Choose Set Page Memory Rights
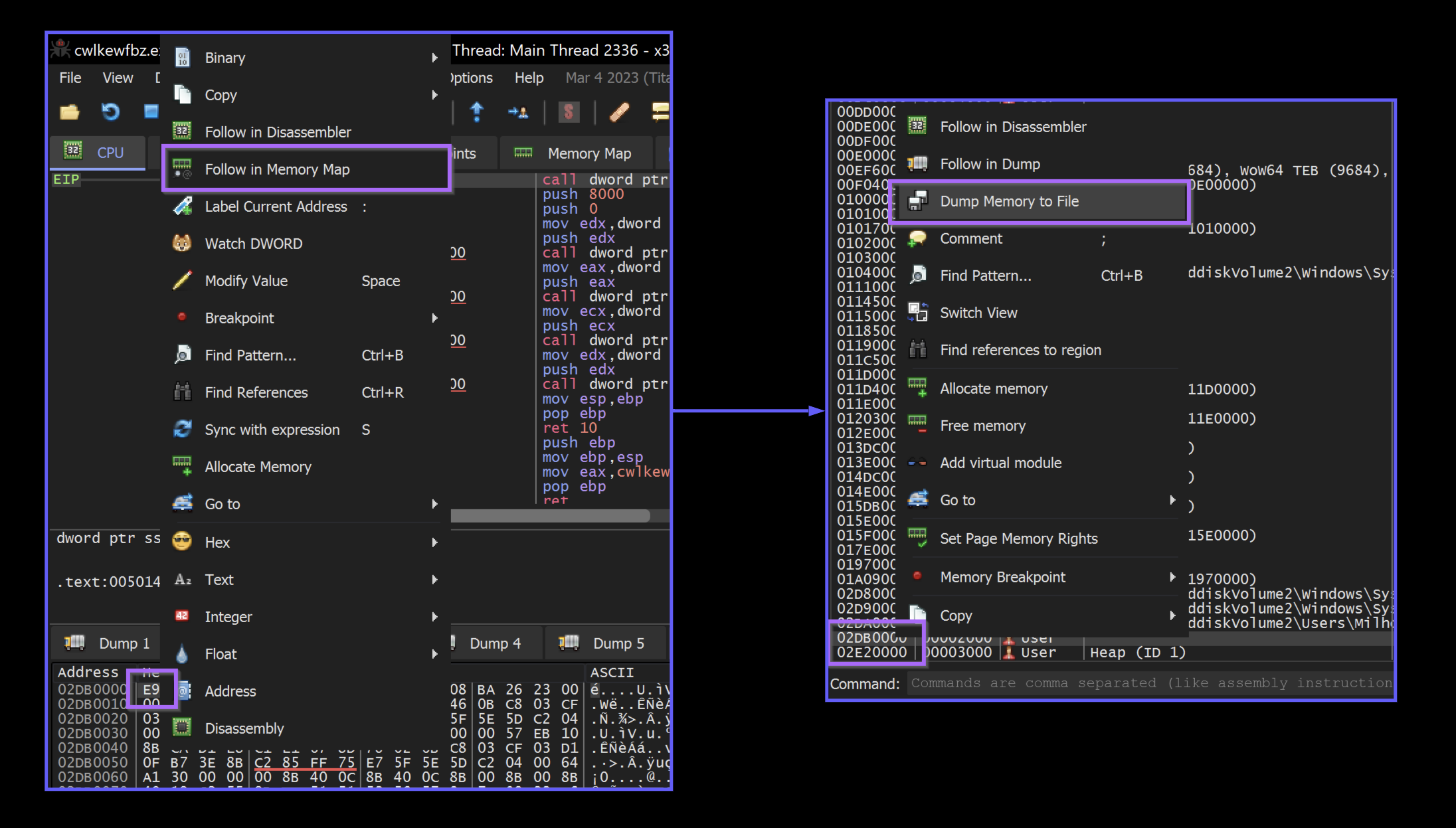The width and height of the screenshot is (1456, 828). pos(1018,538)
